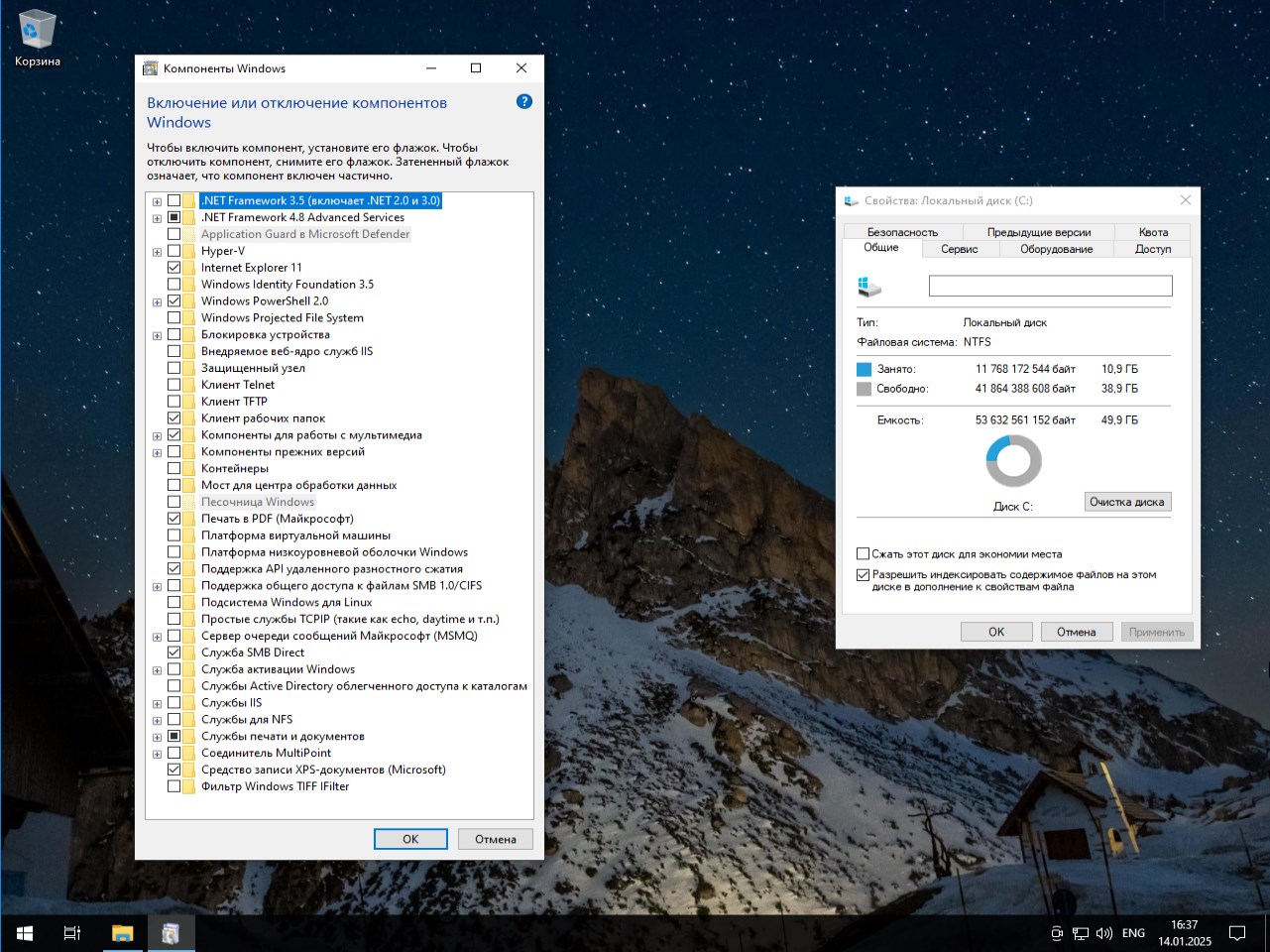This screenshot has width=1270, height=952.
Task: Check the compress this disk option
Action: click(863, 554)
